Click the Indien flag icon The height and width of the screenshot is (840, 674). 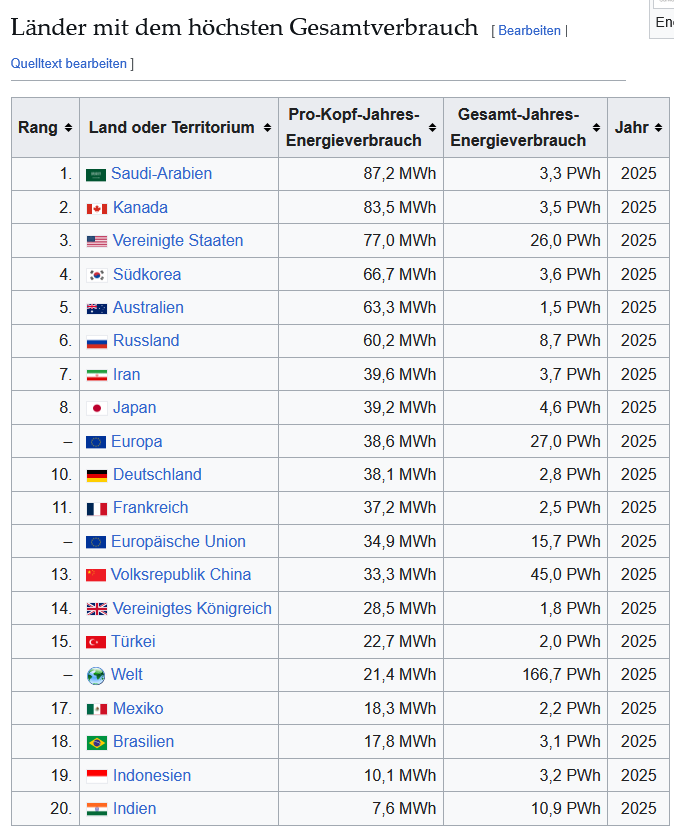click(x=97, y=809)
